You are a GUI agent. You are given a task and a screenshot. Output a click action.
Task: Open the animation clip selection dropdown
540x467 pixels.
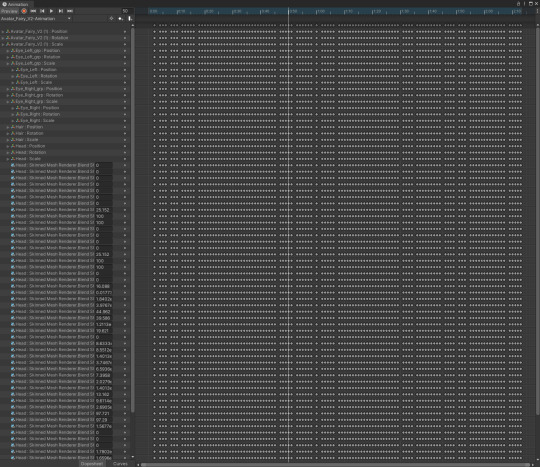click(36, 19)
